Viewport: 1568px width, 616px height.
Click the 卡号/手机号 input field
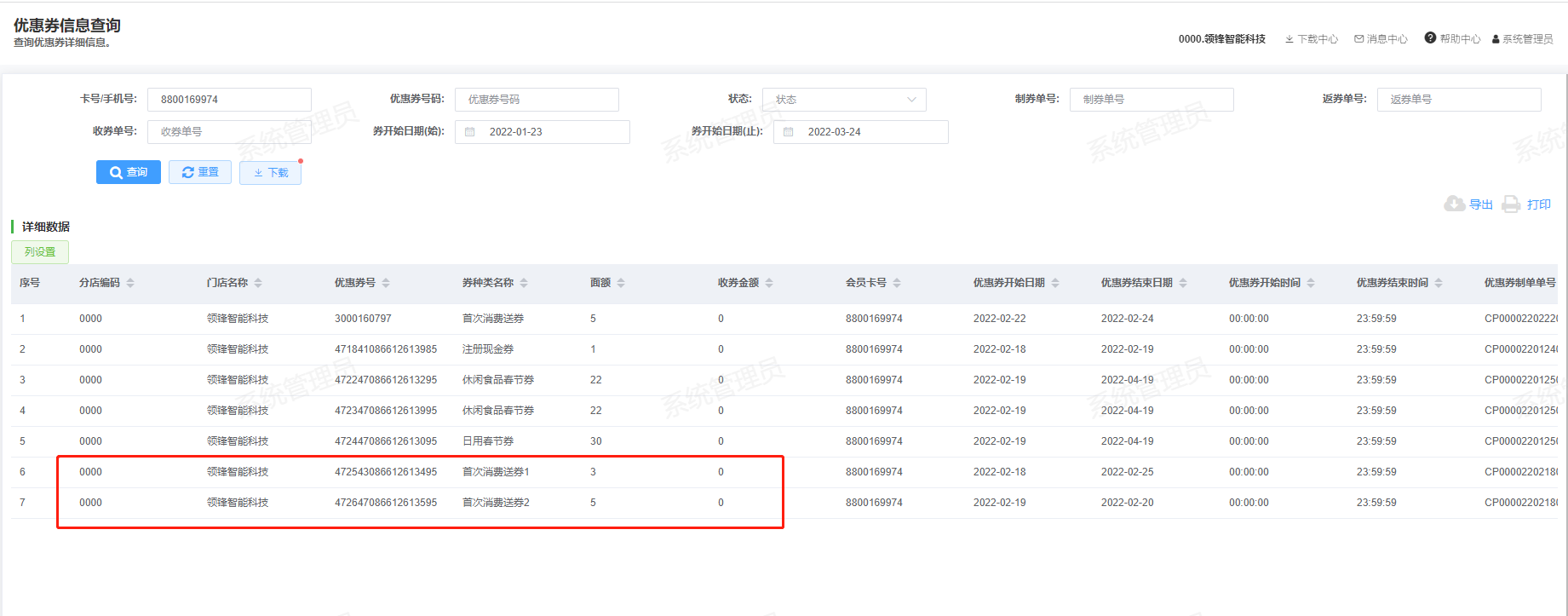[x=229, y=100]
